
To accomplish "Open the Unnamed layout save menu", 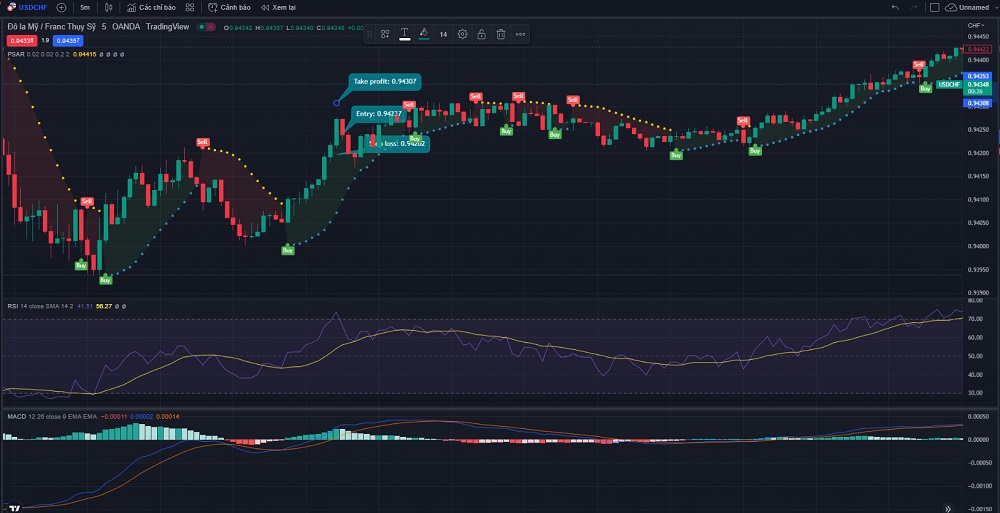I will [967, 8].
